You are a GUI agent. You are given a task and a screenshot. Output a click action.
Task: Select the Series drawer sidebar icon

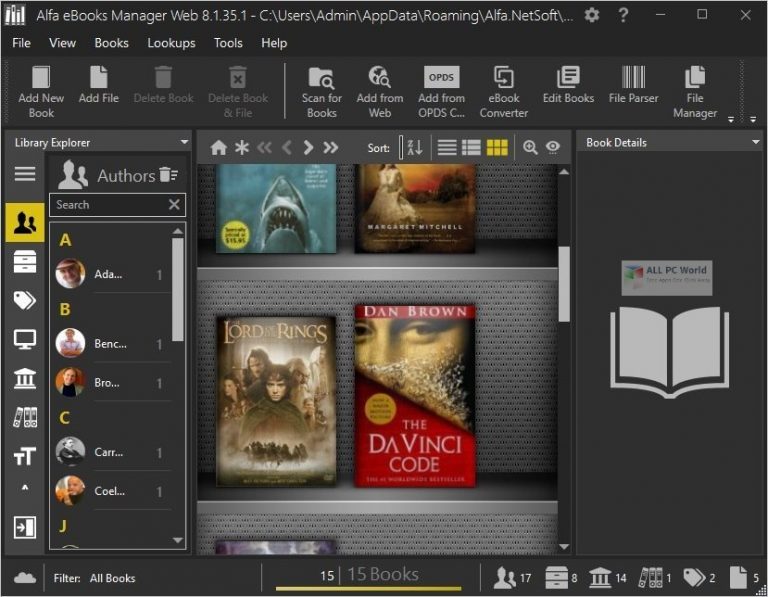[25, 261]
